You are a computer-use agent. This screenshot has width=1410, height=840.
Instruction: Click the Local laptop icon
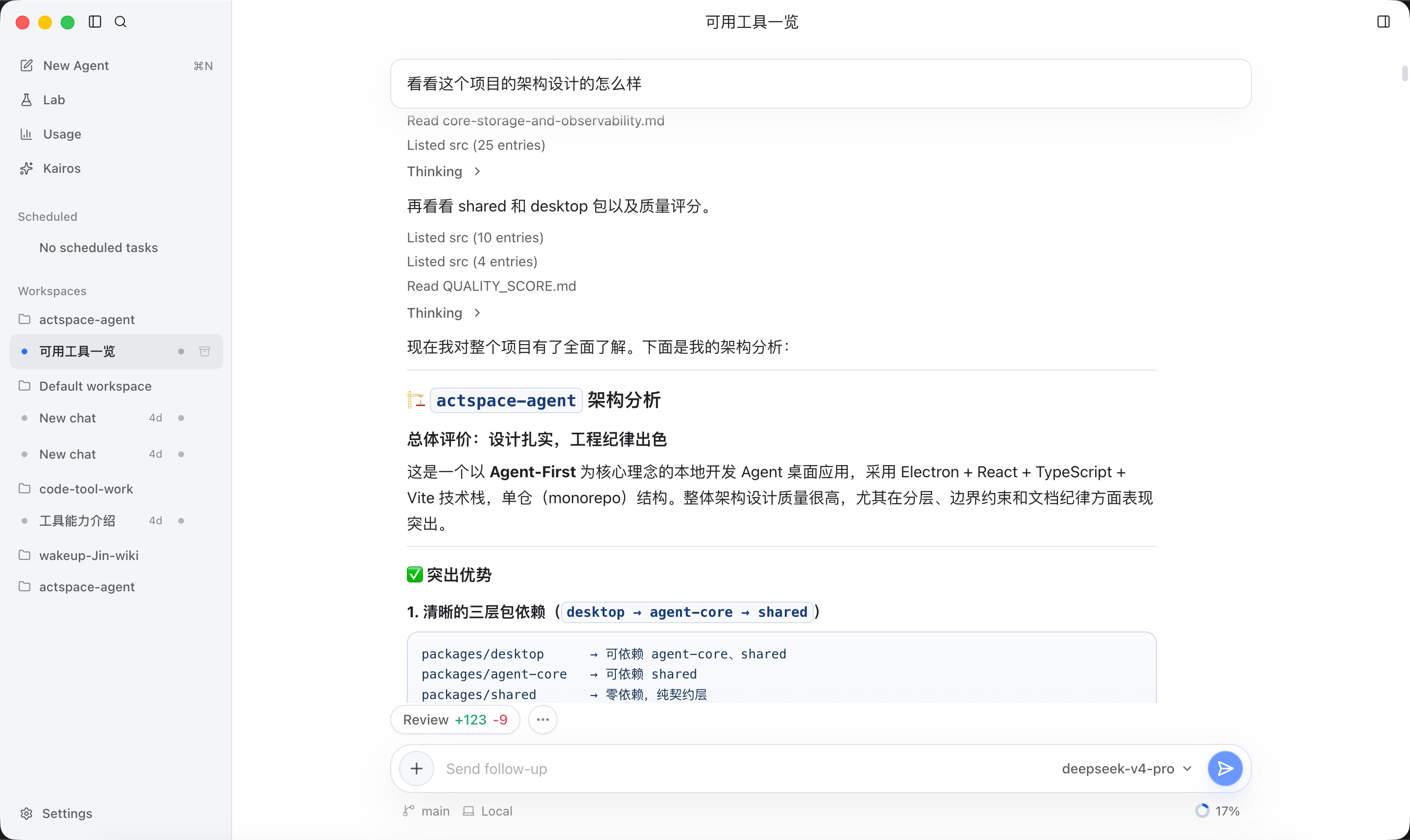(x=469, y=811)
